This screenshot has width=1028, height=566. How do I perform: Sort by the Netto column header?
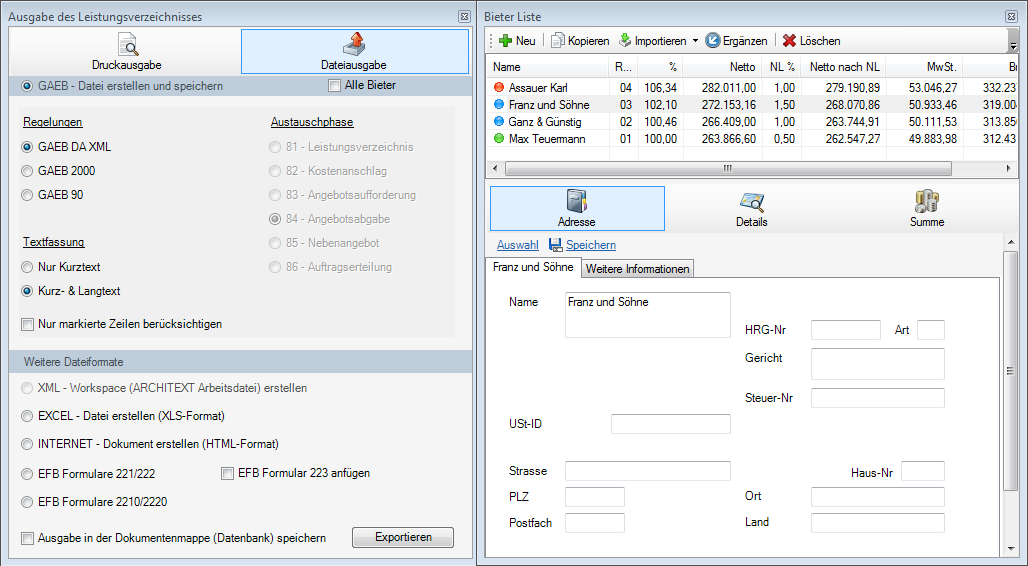pos(722,67)
